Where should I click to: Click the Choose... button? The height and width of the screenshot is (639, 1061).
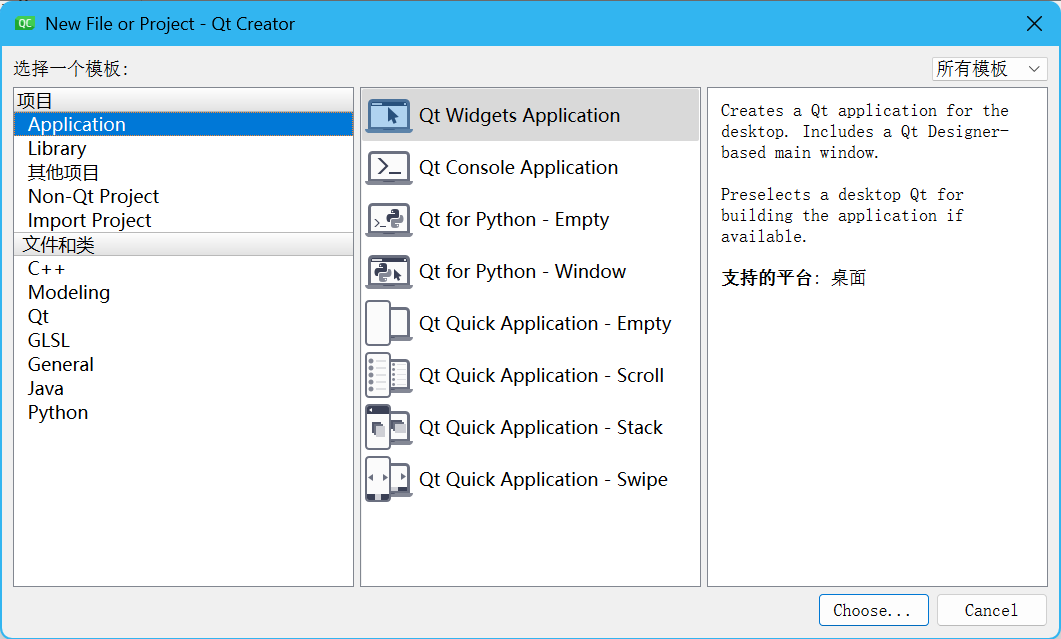coord(874,611)
